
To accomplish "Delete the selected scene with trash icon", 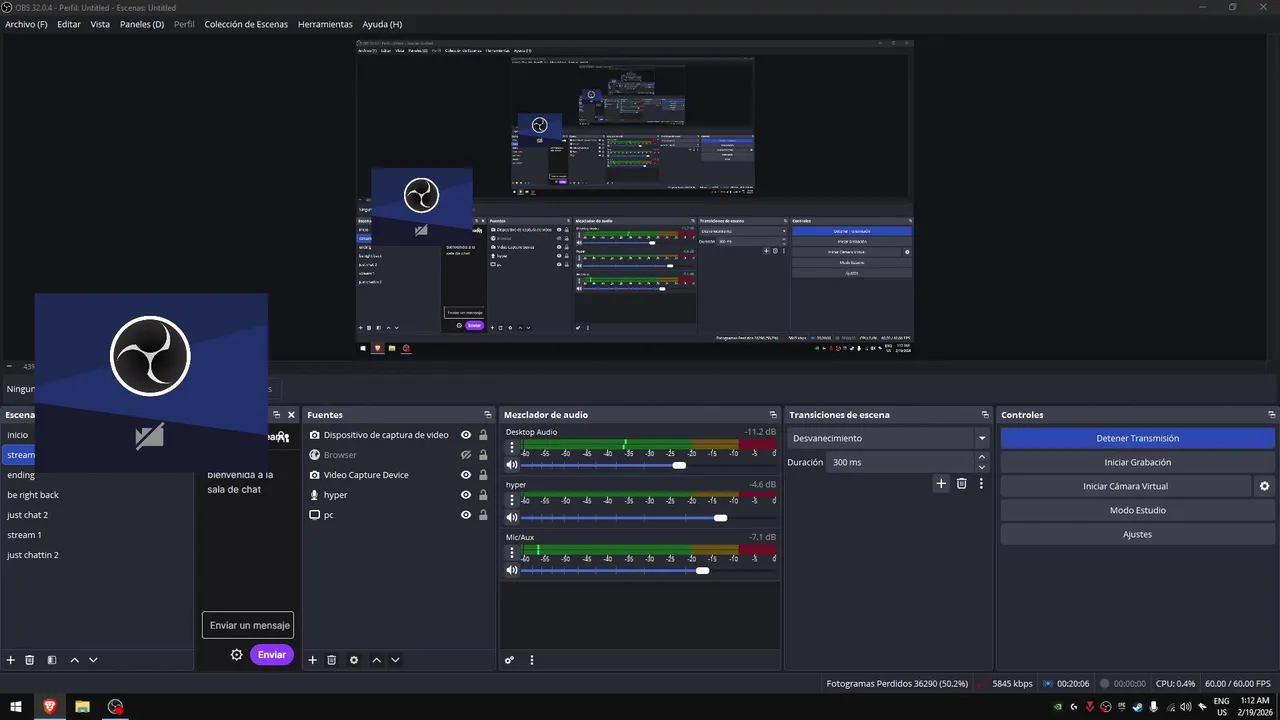I will [x=30, y=660].
